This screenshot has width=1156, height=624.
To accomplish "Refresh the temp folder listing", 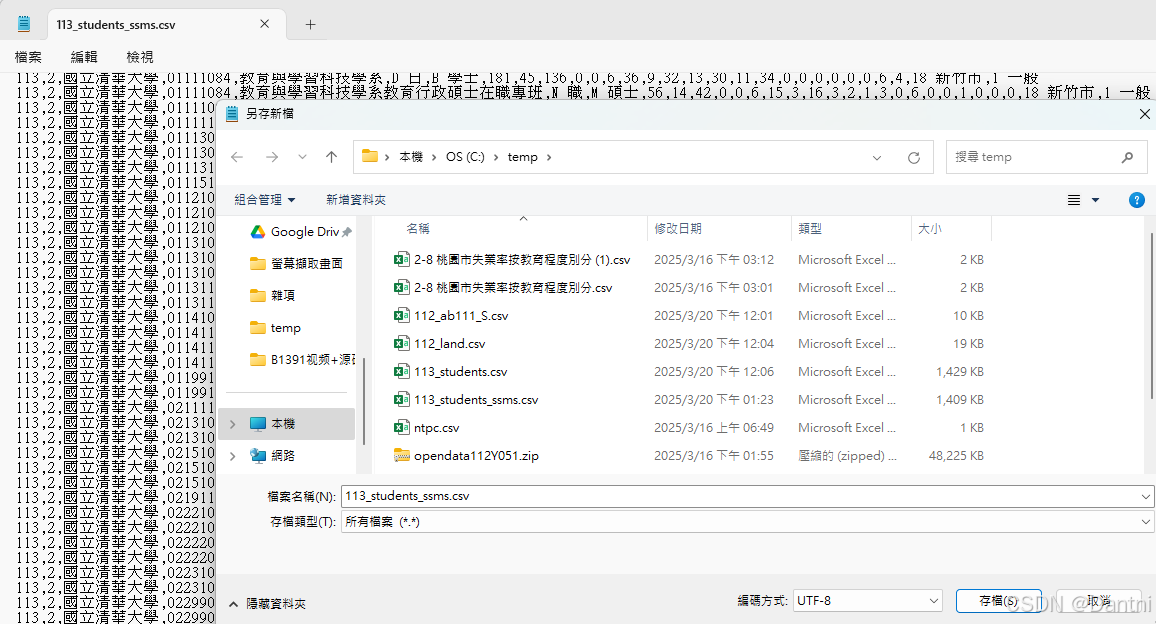I will [x=913, y=158].
